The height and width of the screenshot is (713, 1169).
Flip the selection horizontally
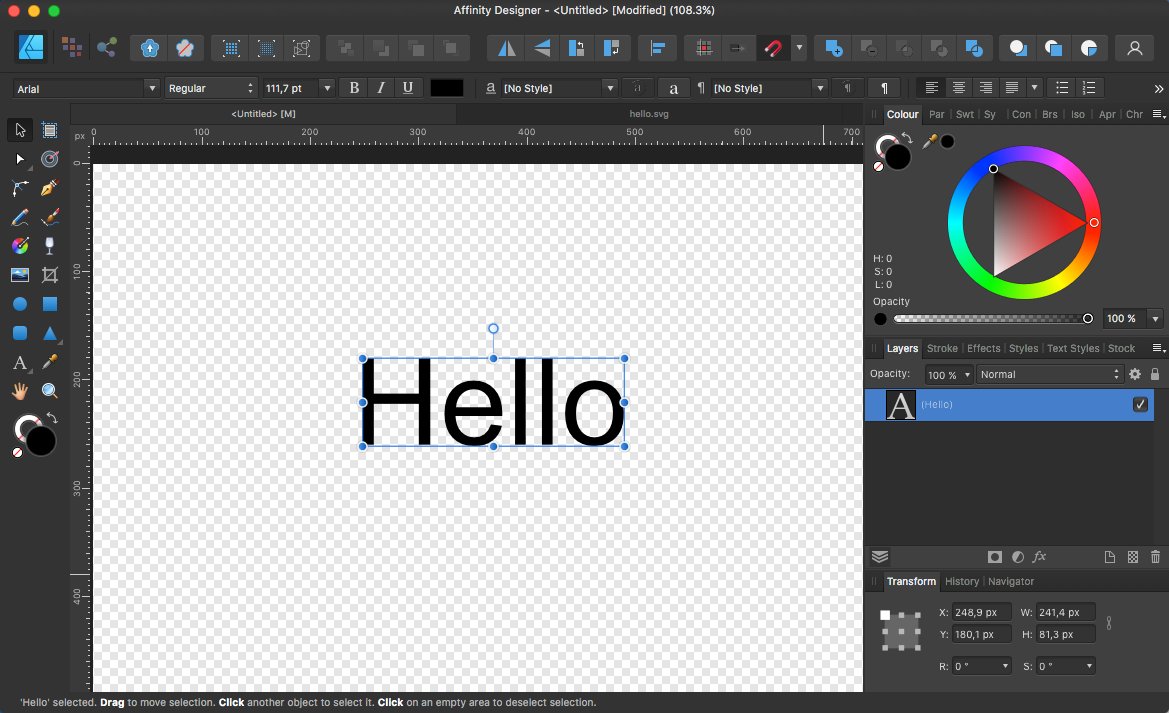tap(505, 47)
